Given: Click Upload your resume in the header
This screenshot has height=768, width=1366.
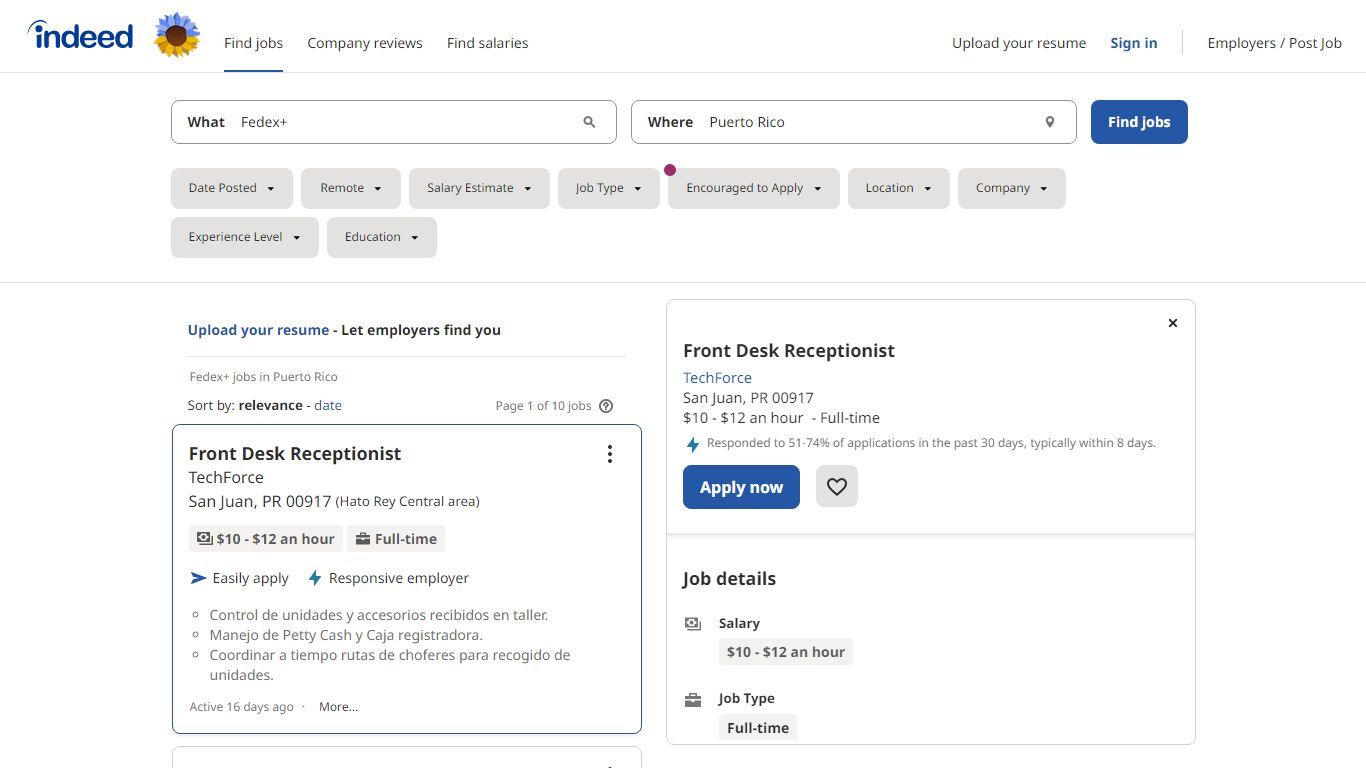Looking at the screenshot, I should (1019, 43).
